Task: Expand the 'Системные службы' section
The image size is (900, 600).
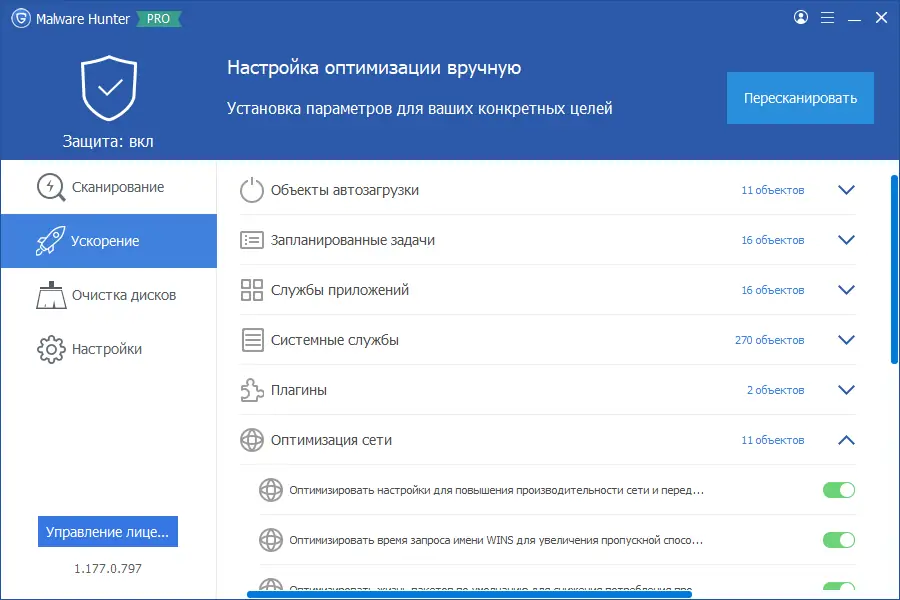Action: click(x=846, y=340)
